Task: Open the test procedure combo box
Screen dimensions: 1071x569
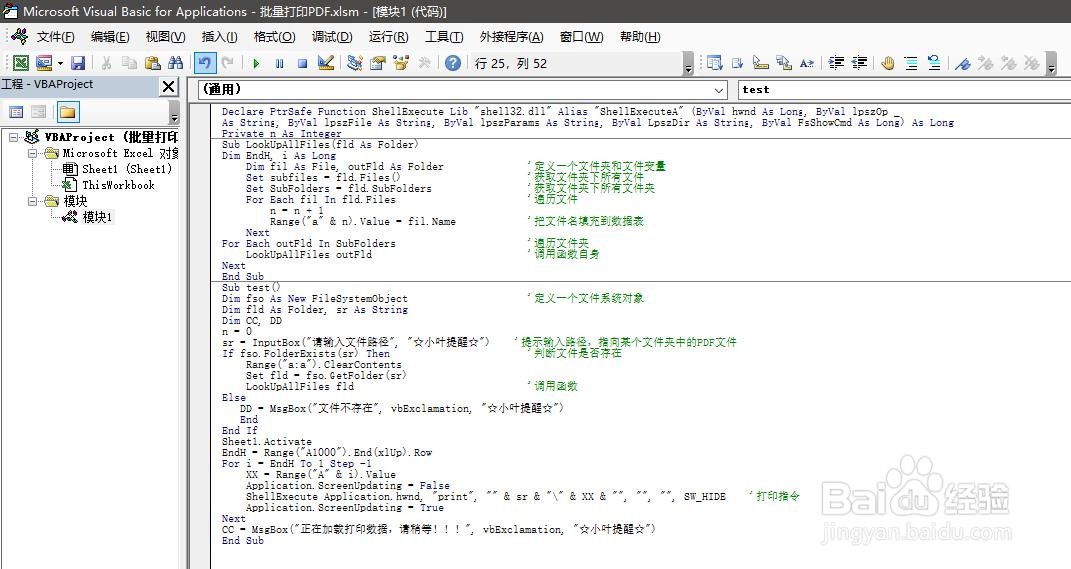Action: [x=904, y=89]
